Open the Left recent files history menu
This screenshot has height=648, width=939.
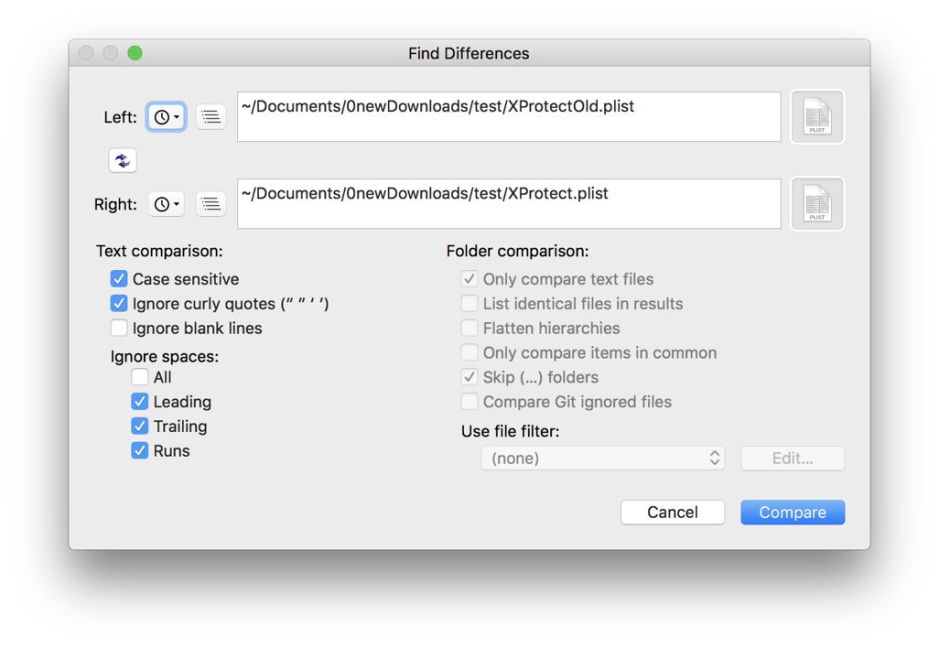(166, 117)
